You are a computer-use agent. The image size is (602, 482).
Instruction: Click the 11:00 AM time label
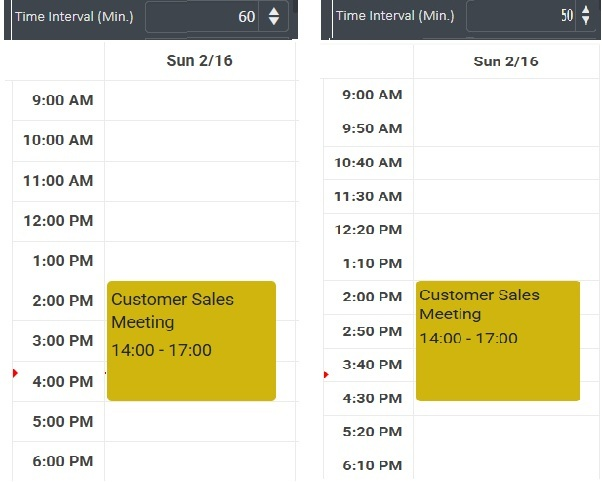(x=58, y=181)
